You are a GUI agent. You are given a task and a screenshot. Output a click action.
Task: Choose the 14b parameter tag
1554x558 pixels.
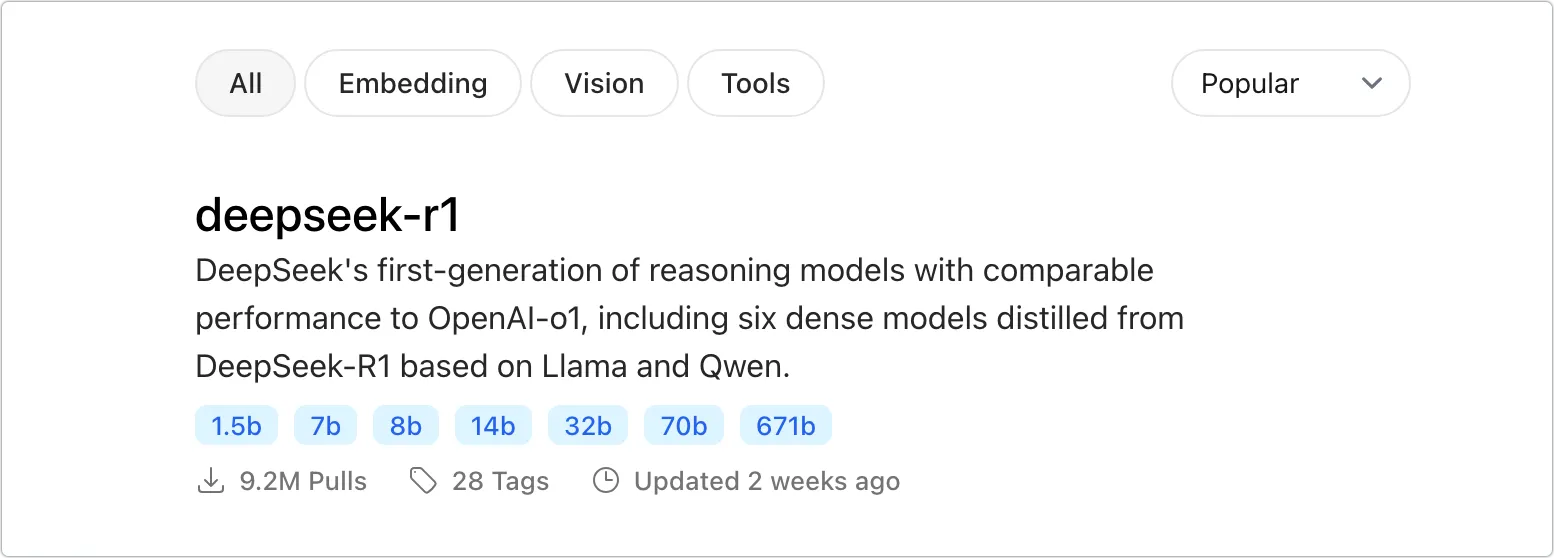(493, 426)
